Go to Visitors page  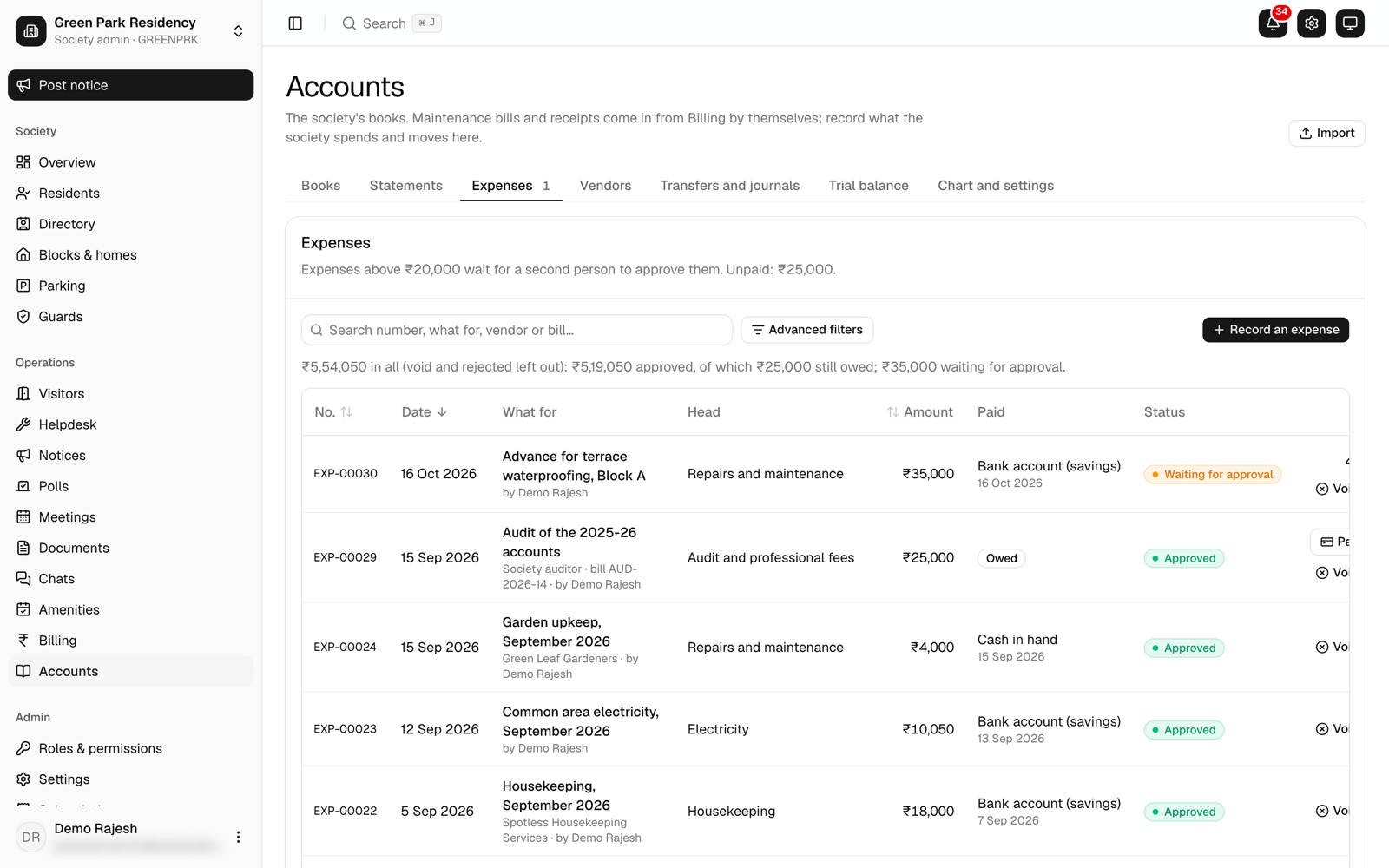130,394
